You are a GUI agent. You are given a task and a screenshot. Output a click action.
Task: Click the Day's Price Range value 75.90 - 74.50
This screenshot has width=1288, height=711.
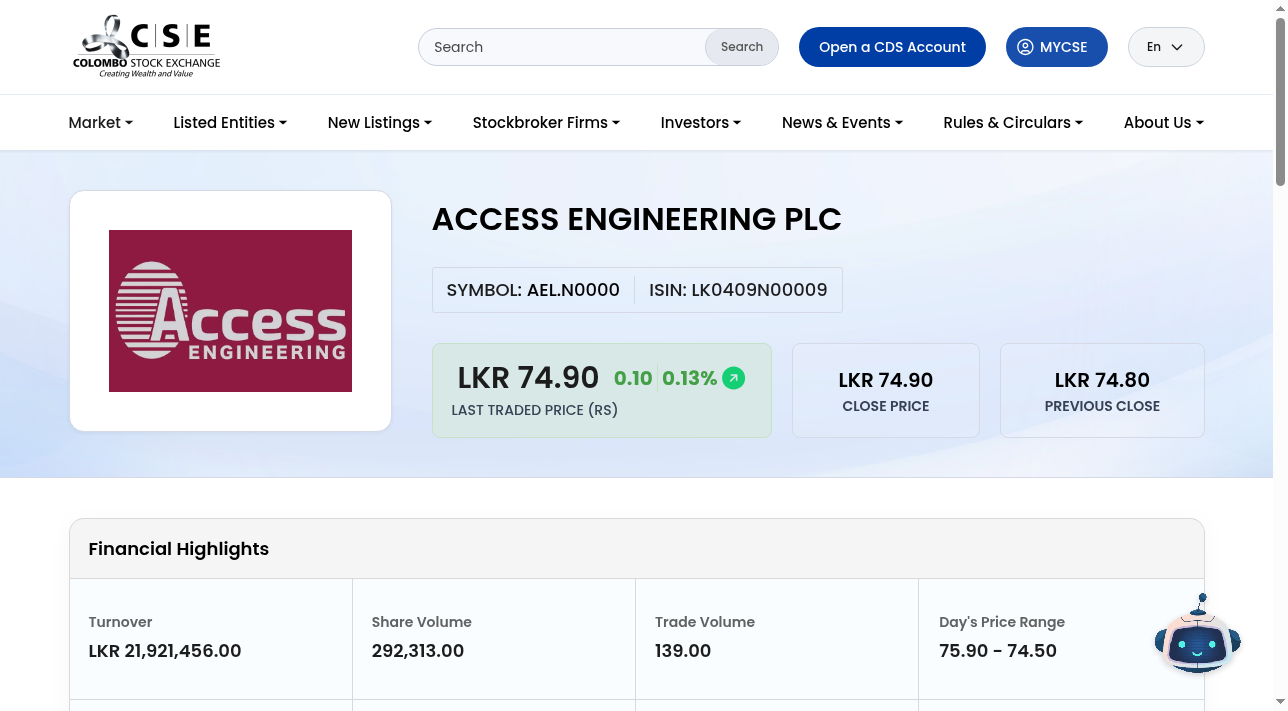point(998,651)
